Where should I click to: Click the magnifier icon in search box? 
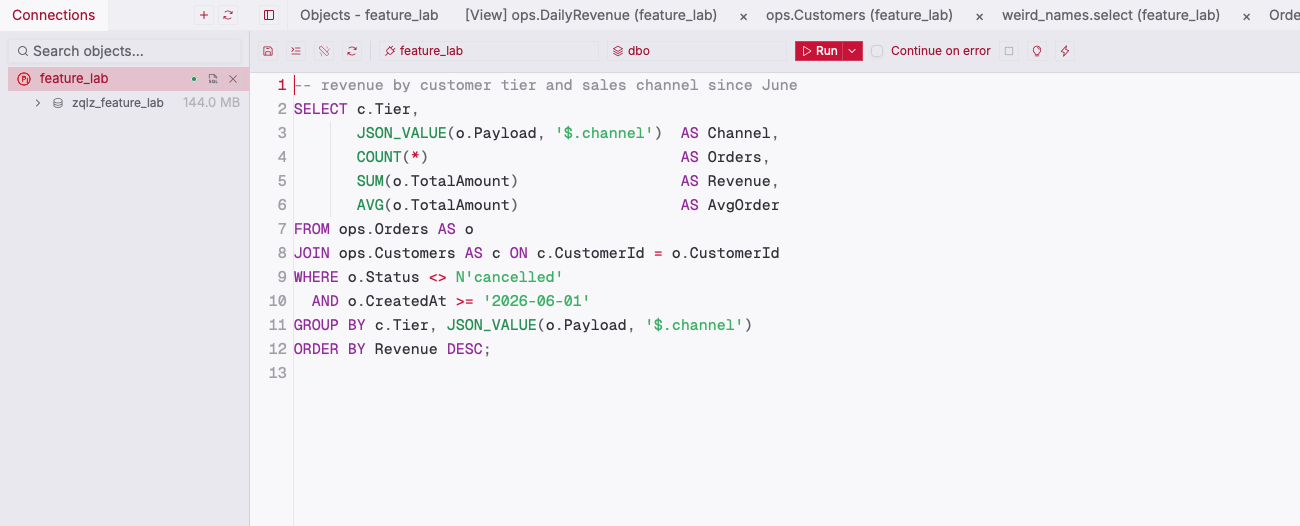(22, 51)
